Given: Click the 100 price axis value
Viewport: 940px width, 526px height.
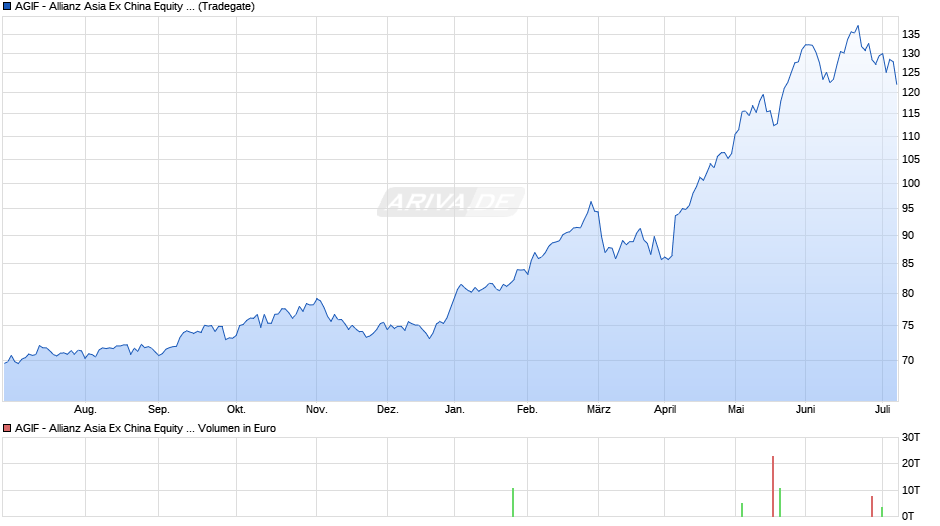Looking at the screenshot, I should (911, 184).
